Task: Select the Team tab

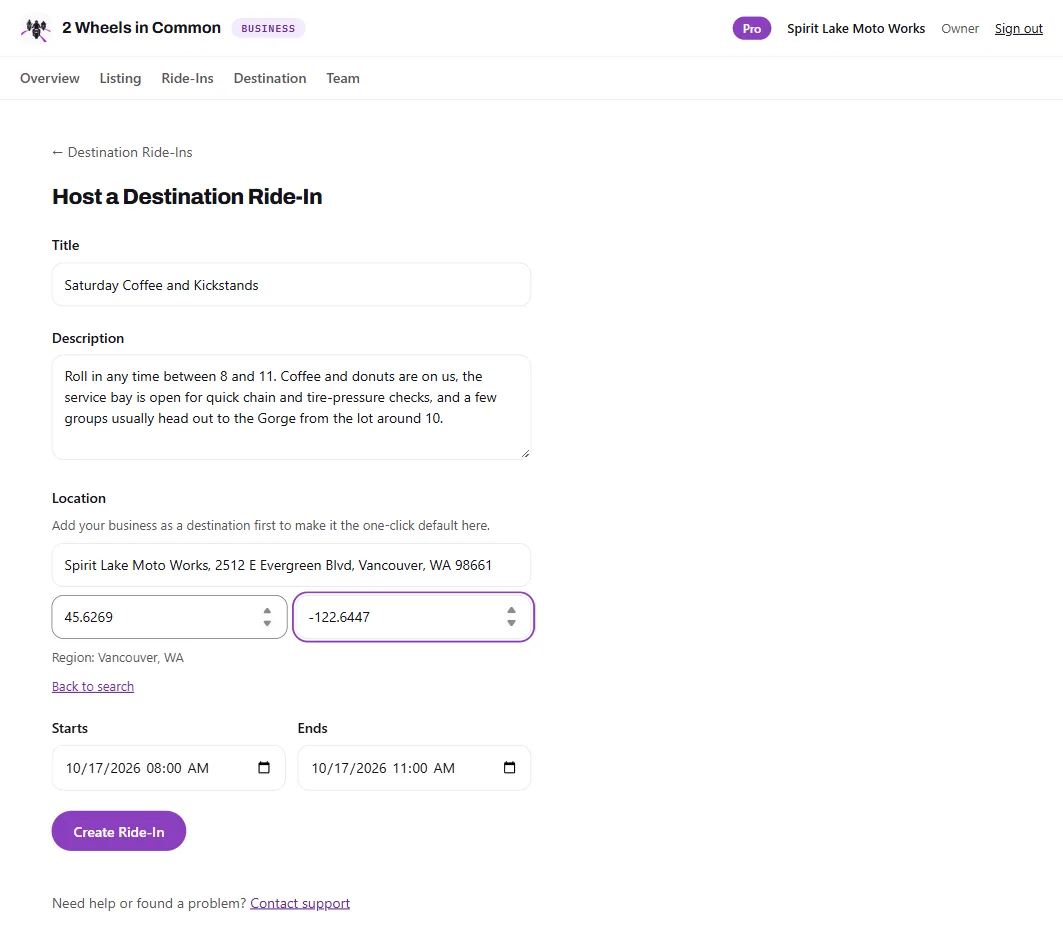Action: click(x=342, y=78)
